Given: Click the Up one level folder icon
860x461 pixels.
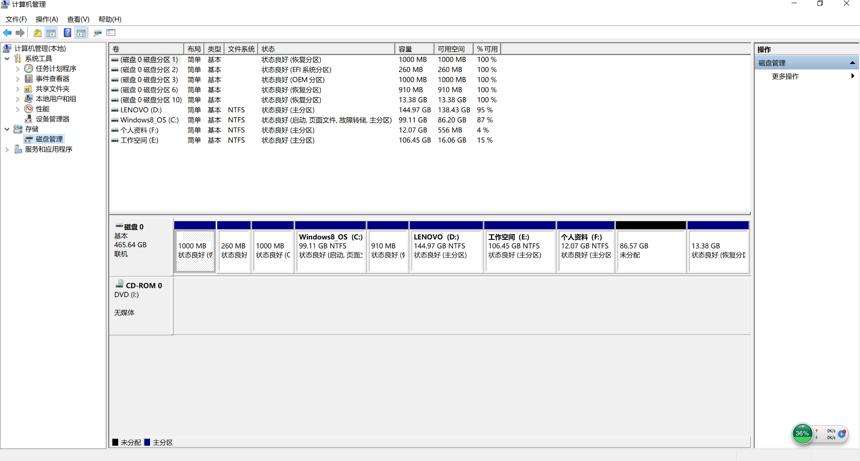Looking at the screenshot, I should click(37, 33).
